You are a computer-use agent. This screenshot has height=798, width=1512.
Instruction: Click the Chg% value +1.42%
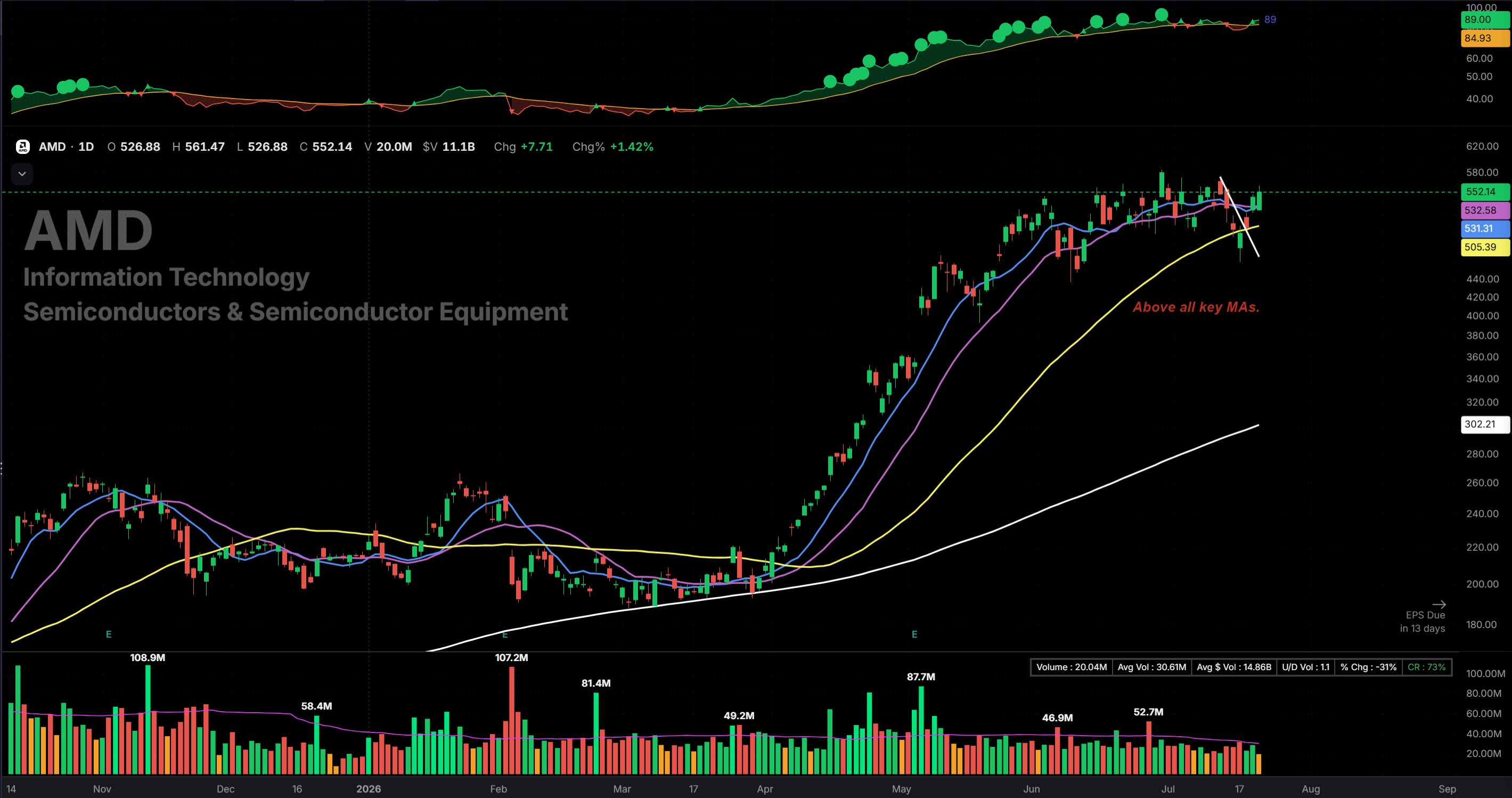click(x=632, y=147)
